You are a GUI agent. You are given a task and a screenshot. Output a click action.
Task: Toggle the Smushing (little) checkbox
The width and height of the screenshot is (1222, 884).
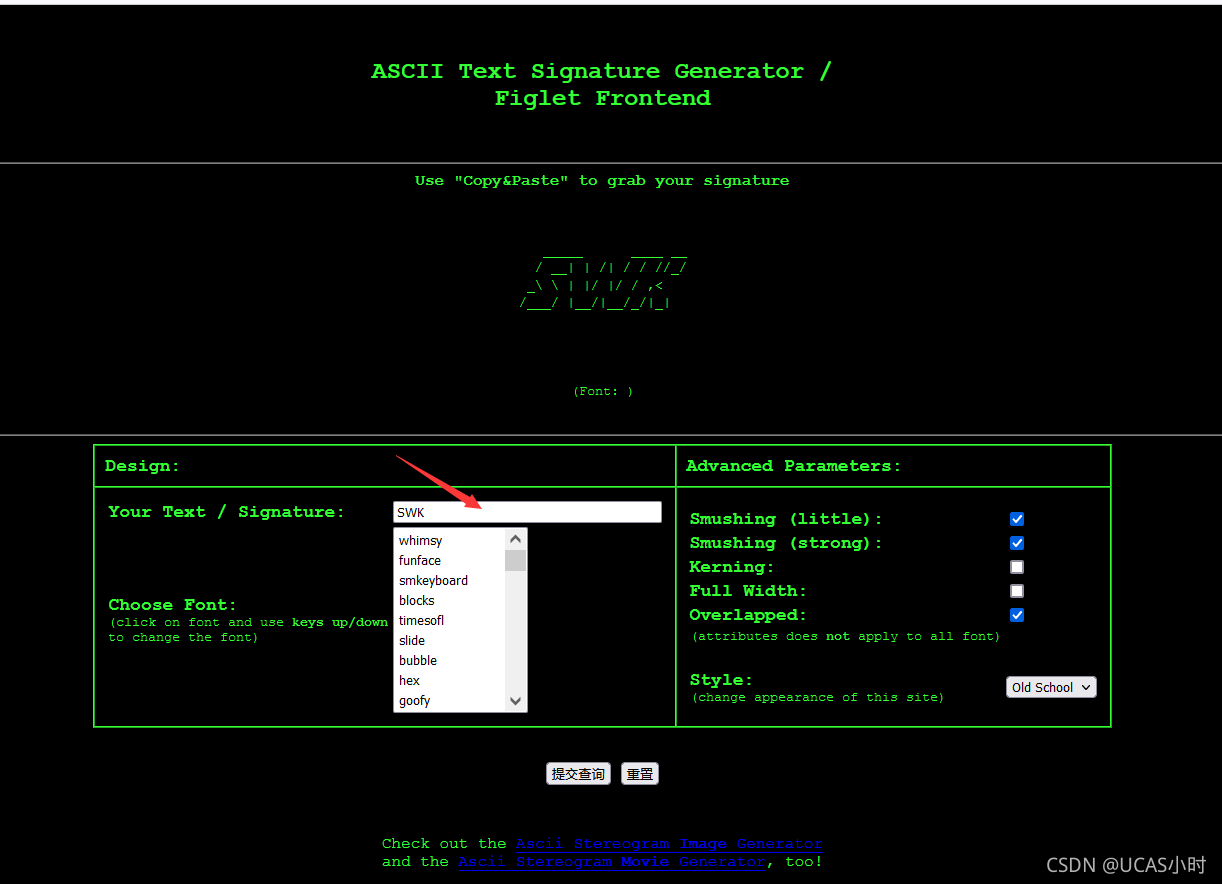1017,519
